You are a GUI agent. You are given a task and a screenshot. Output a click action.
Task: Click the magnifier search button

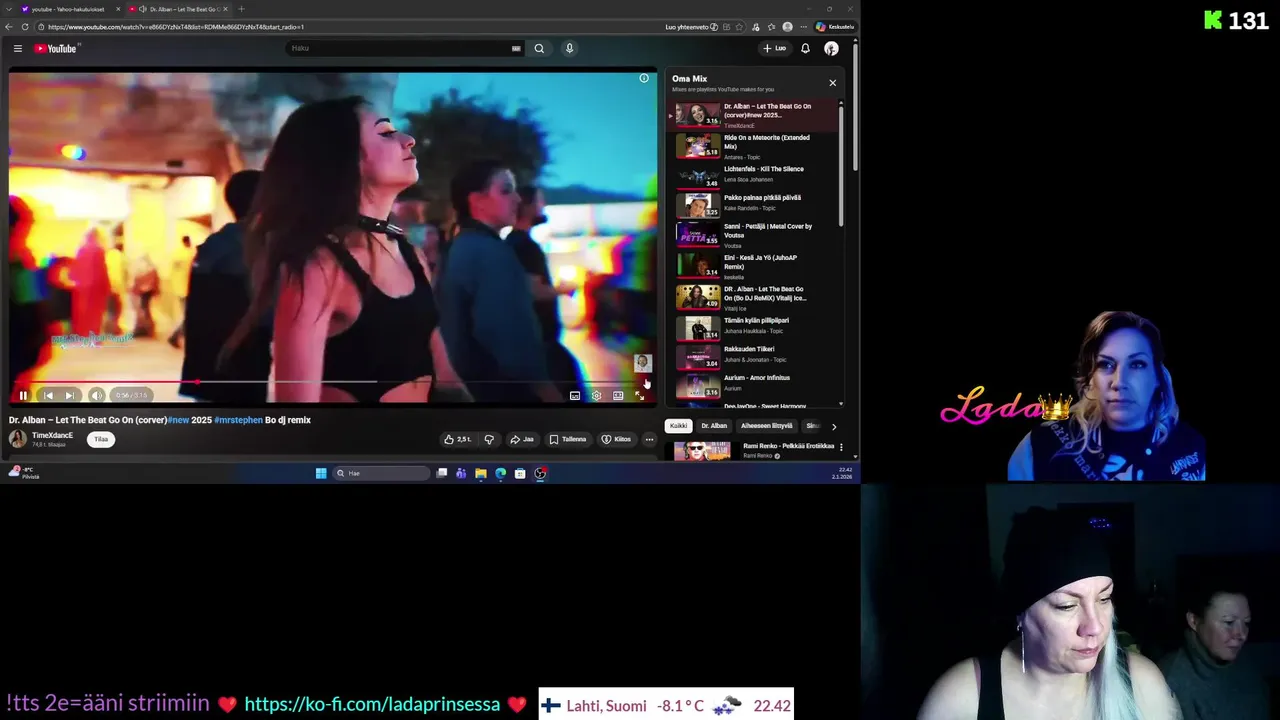point(539,48)
